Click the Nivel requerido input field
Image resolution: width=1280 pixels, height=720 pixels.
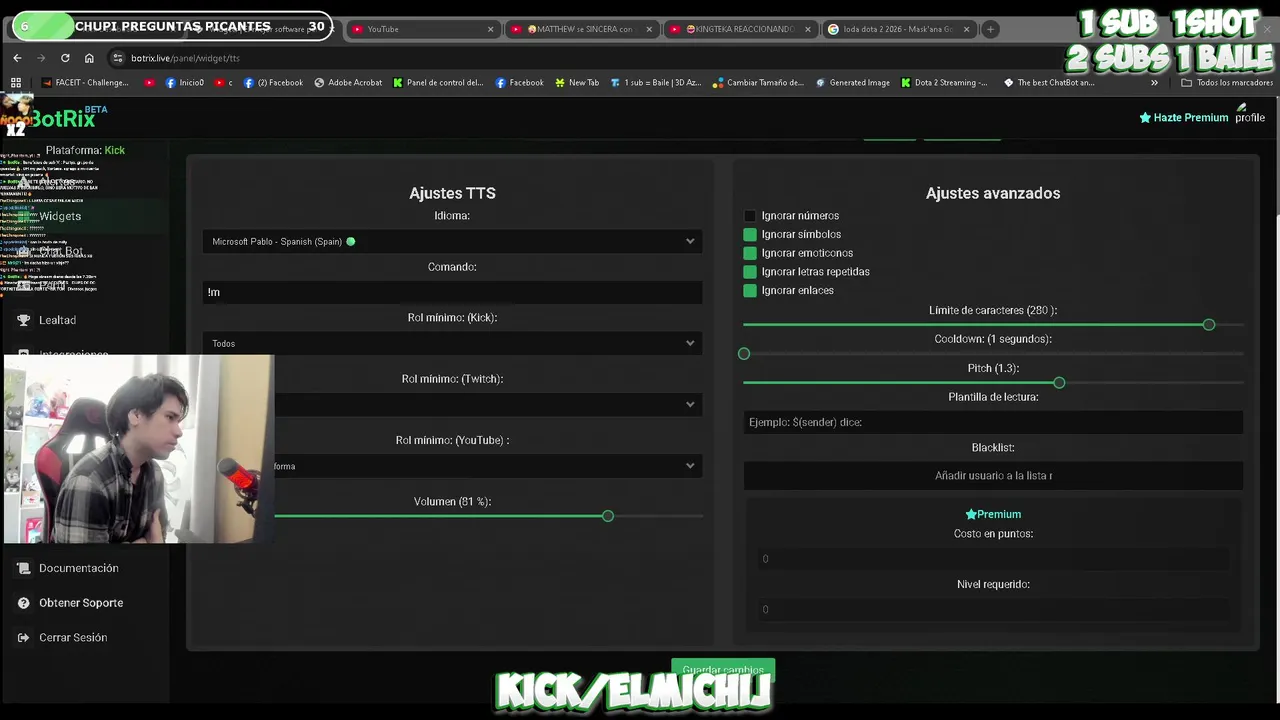tap(993, 610)
